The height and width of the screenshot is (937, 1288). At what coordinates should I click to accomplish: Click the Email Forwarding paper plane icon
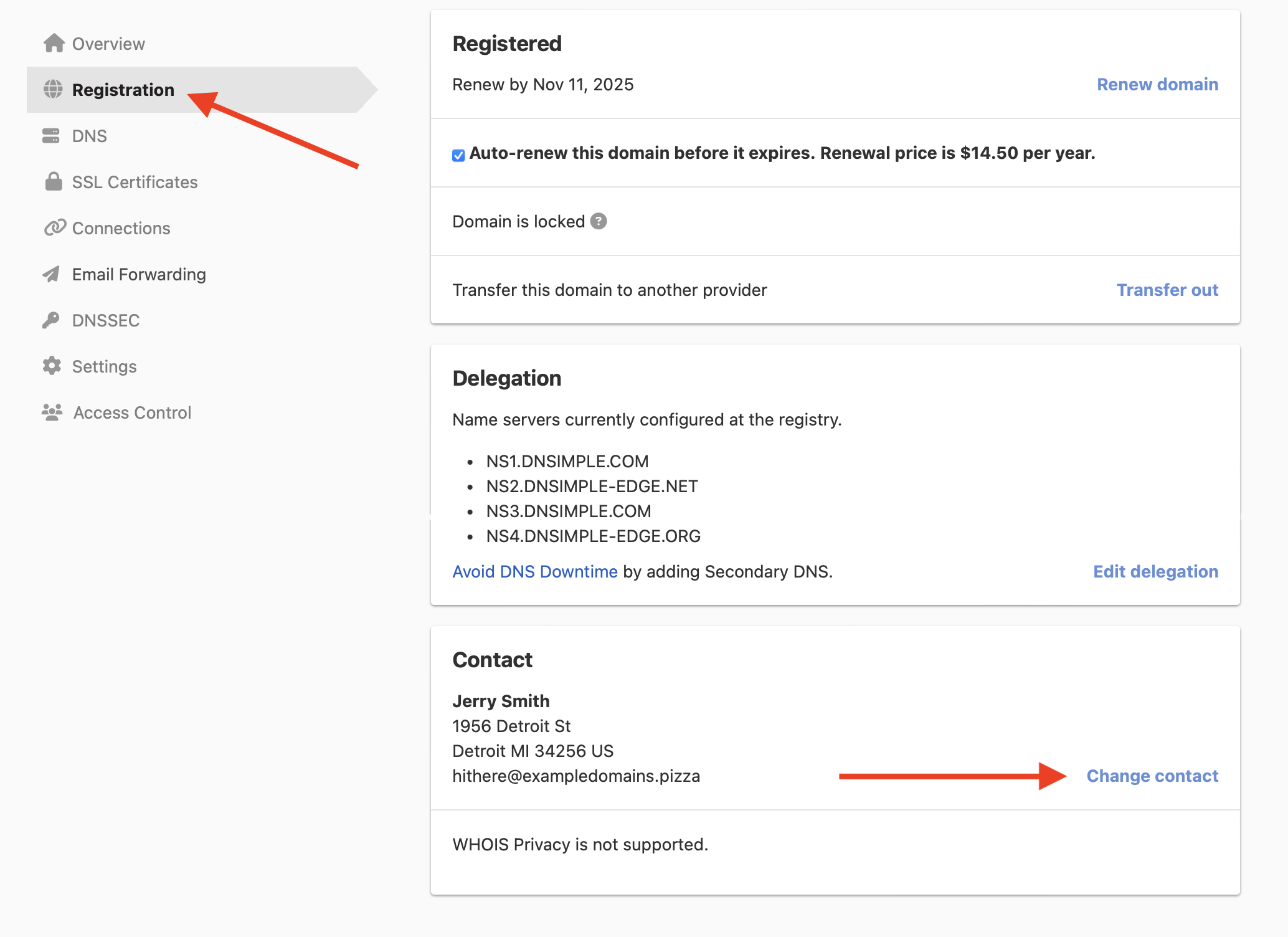tap(52, 273)
